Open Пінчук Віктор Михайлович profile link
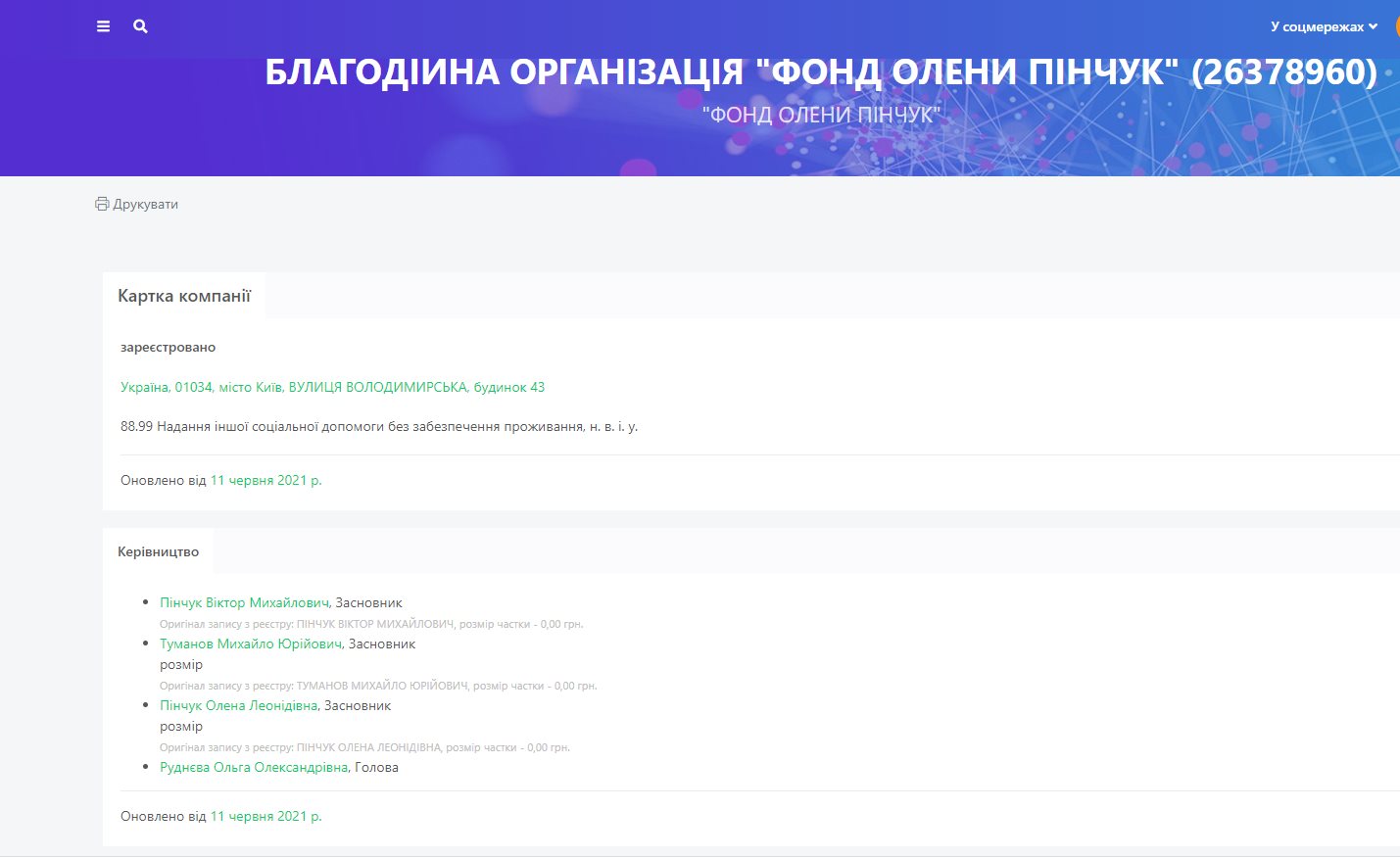 (x=244, y=602)
